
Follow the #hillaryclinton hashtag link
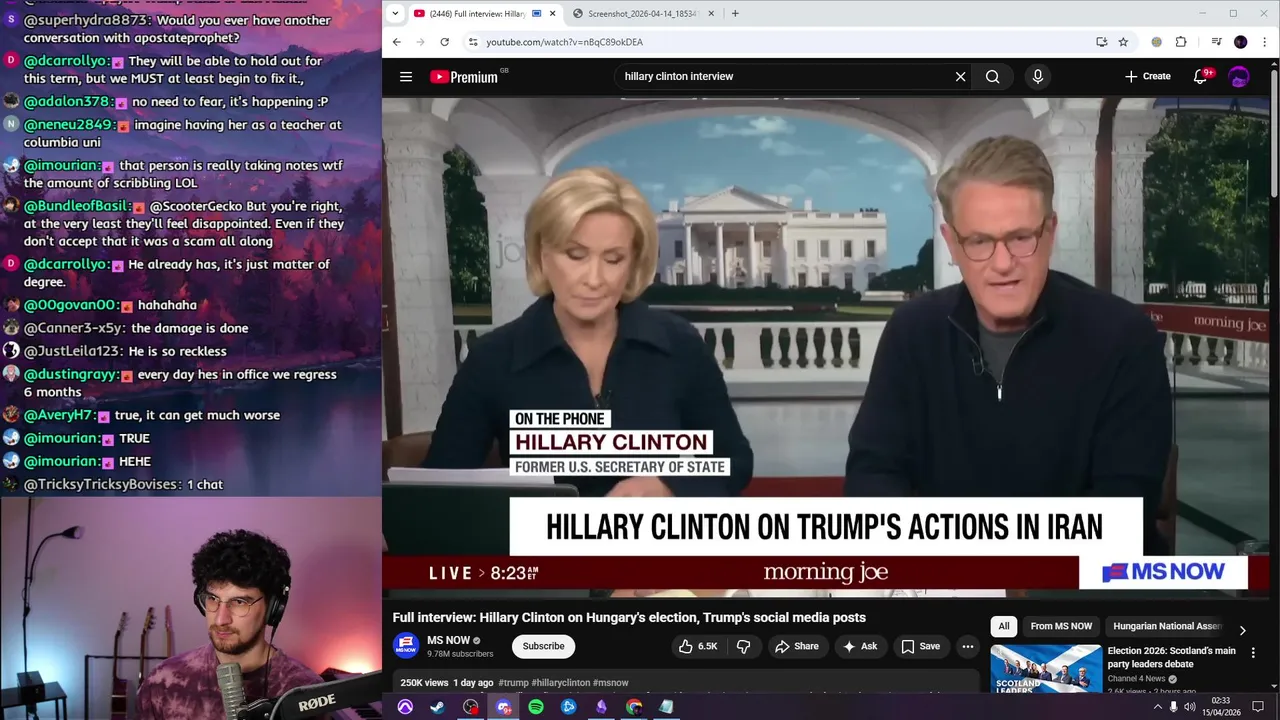[561, 683]
